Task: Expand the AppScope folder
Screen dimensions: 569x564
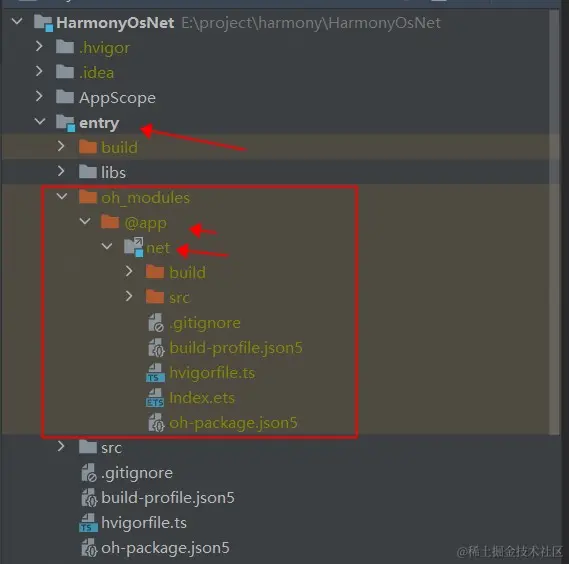Action: (x=40, y=97)
